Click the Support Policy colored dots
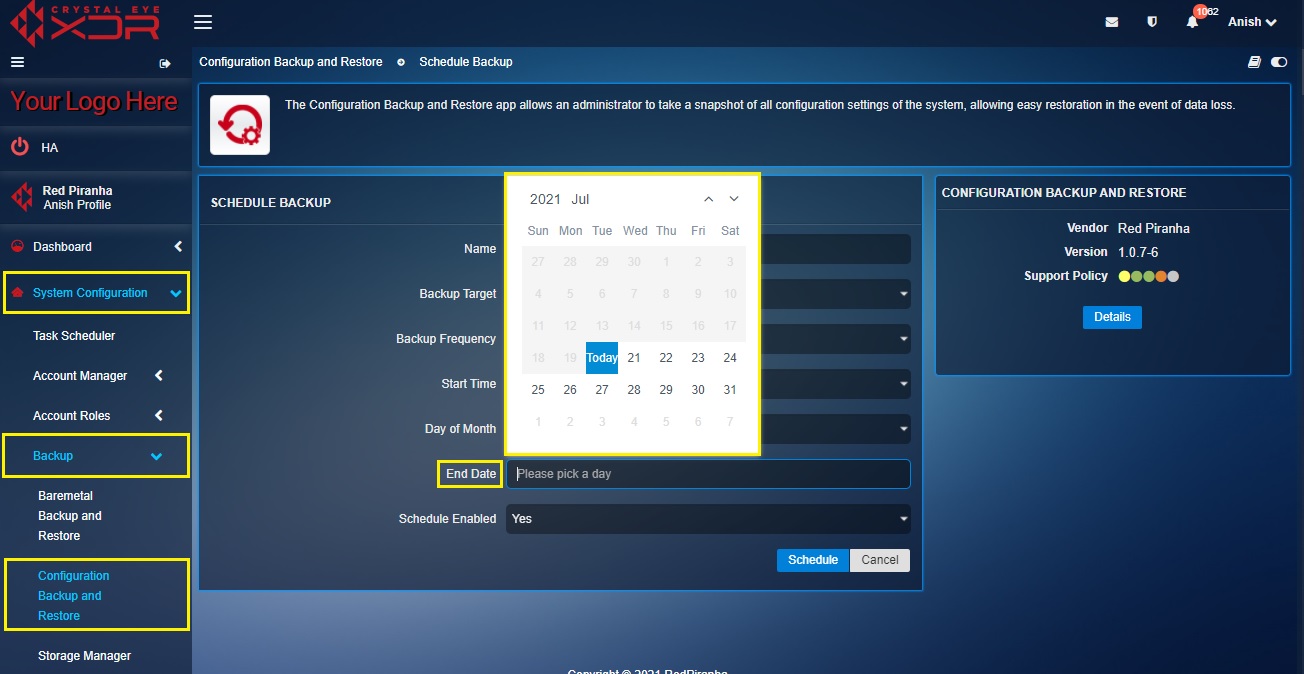This screenshot has height=674, width=1304. [1149, 276]
